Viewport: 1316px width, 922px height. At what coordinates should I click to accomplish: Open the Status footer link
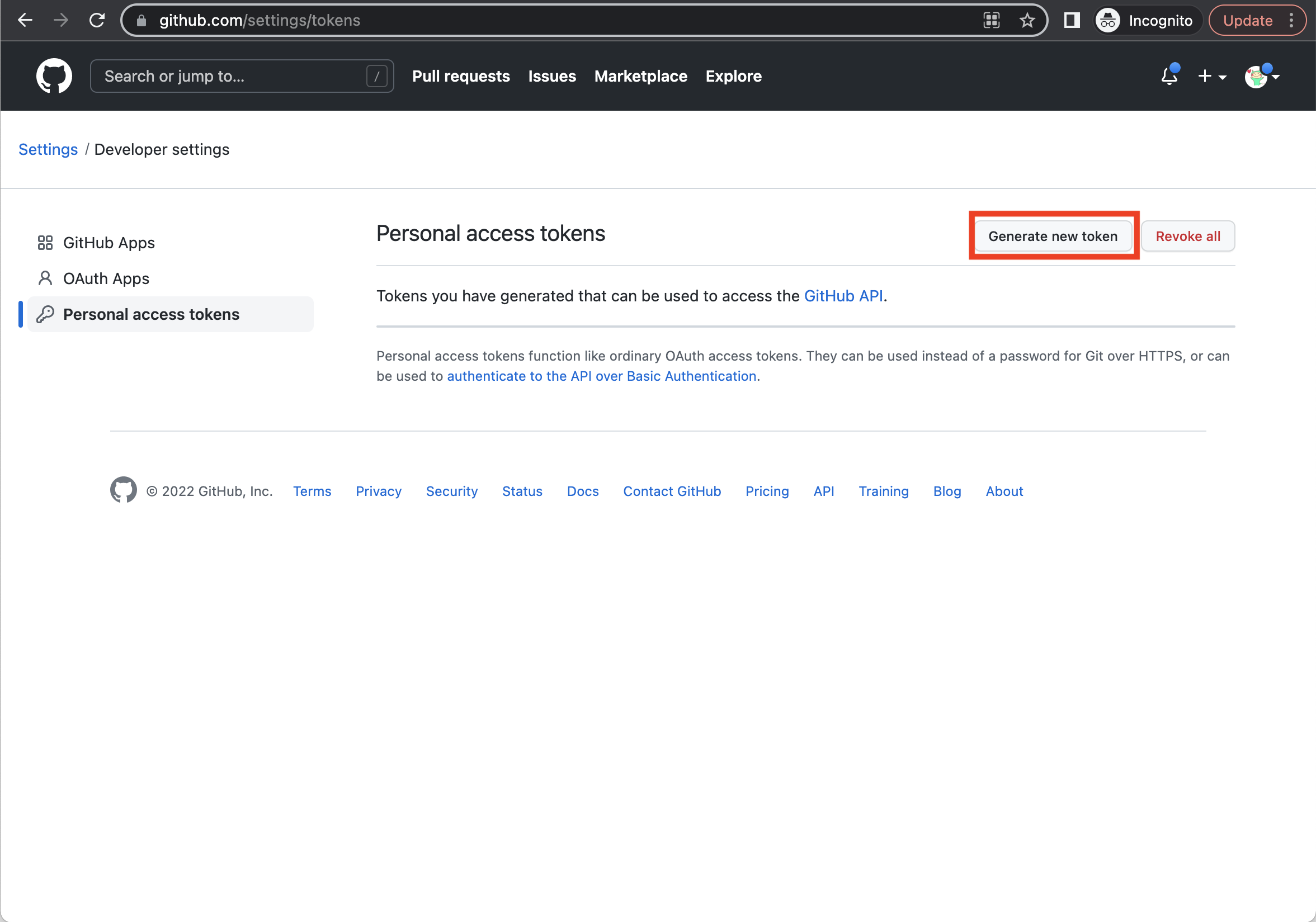522,491
